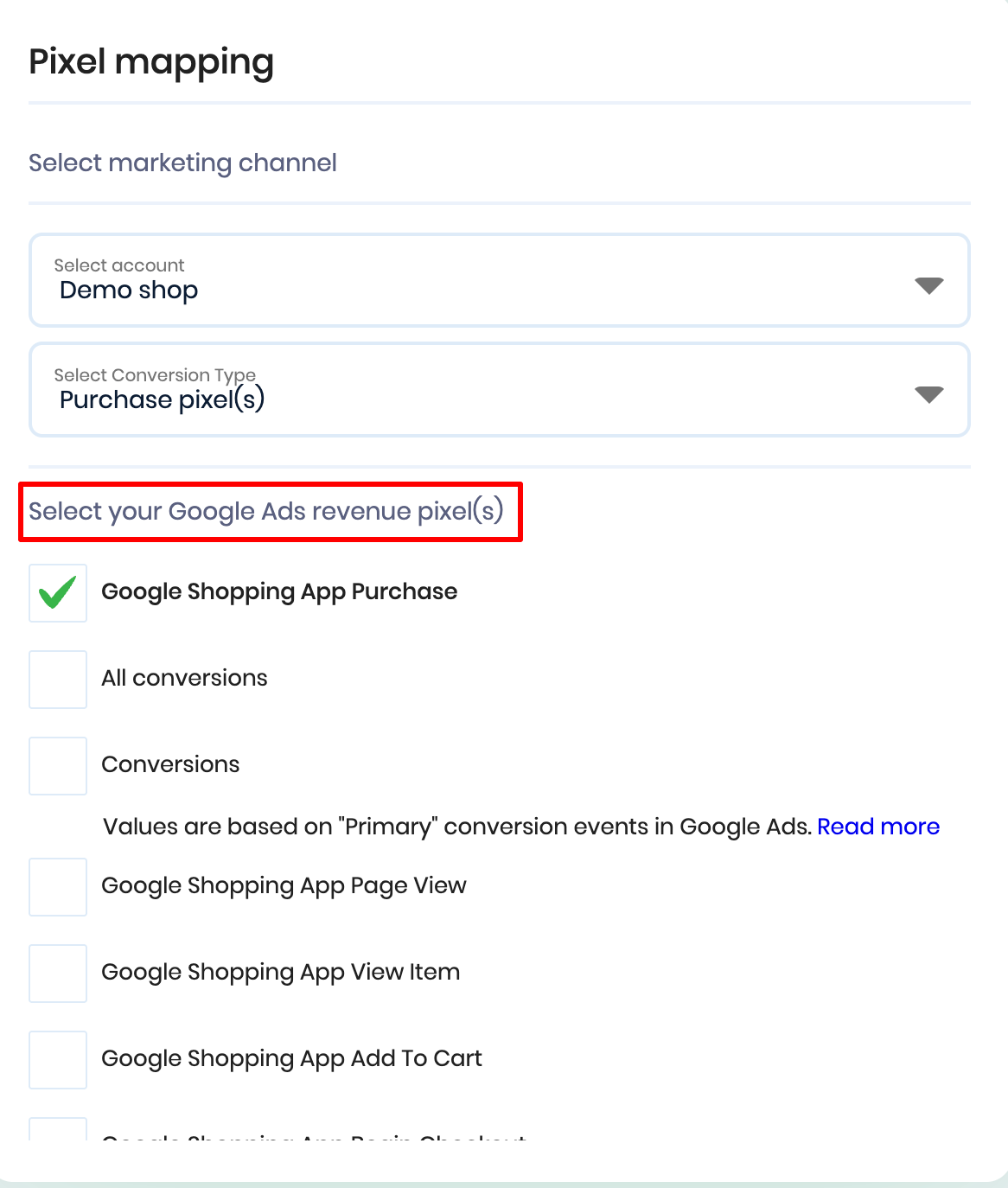
Task: Check the Google Shopping App Page View box
Action: [x=58, y=887]
